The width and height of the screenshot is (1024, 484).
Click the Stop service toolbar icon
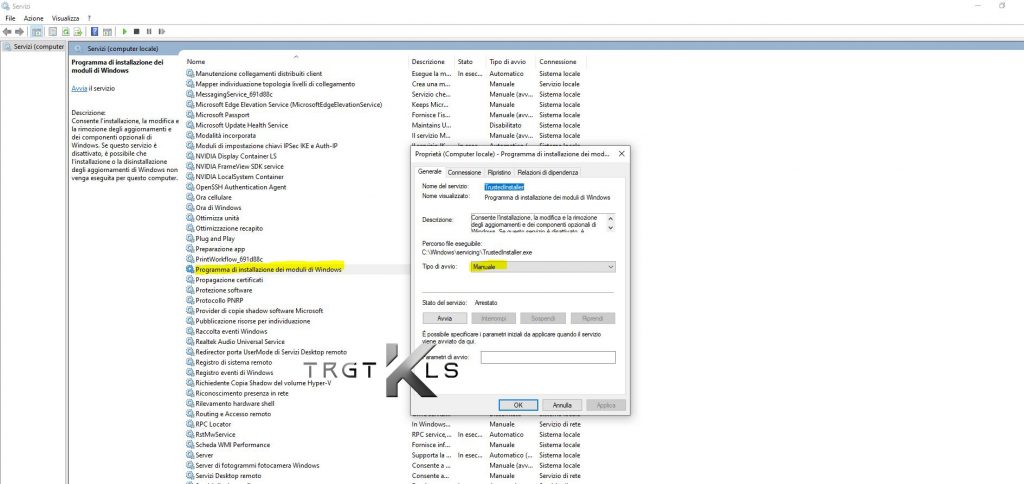point(136,32)
